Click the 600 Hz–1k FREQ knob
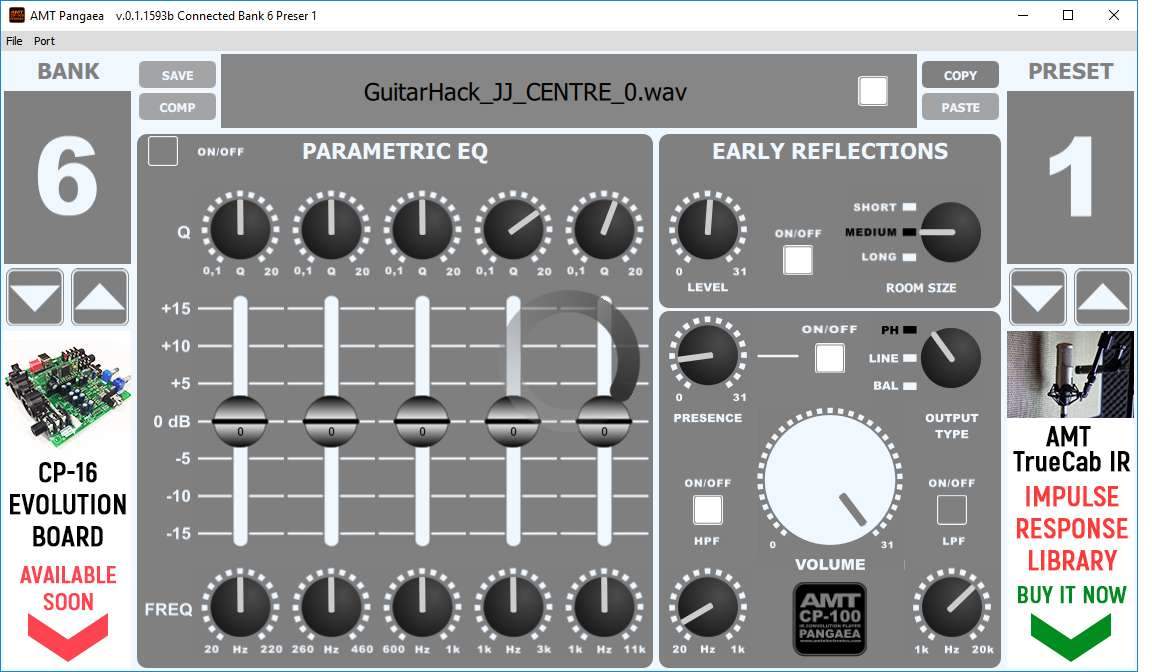This screenshot has width=1152, height=672. click(422, 606)
